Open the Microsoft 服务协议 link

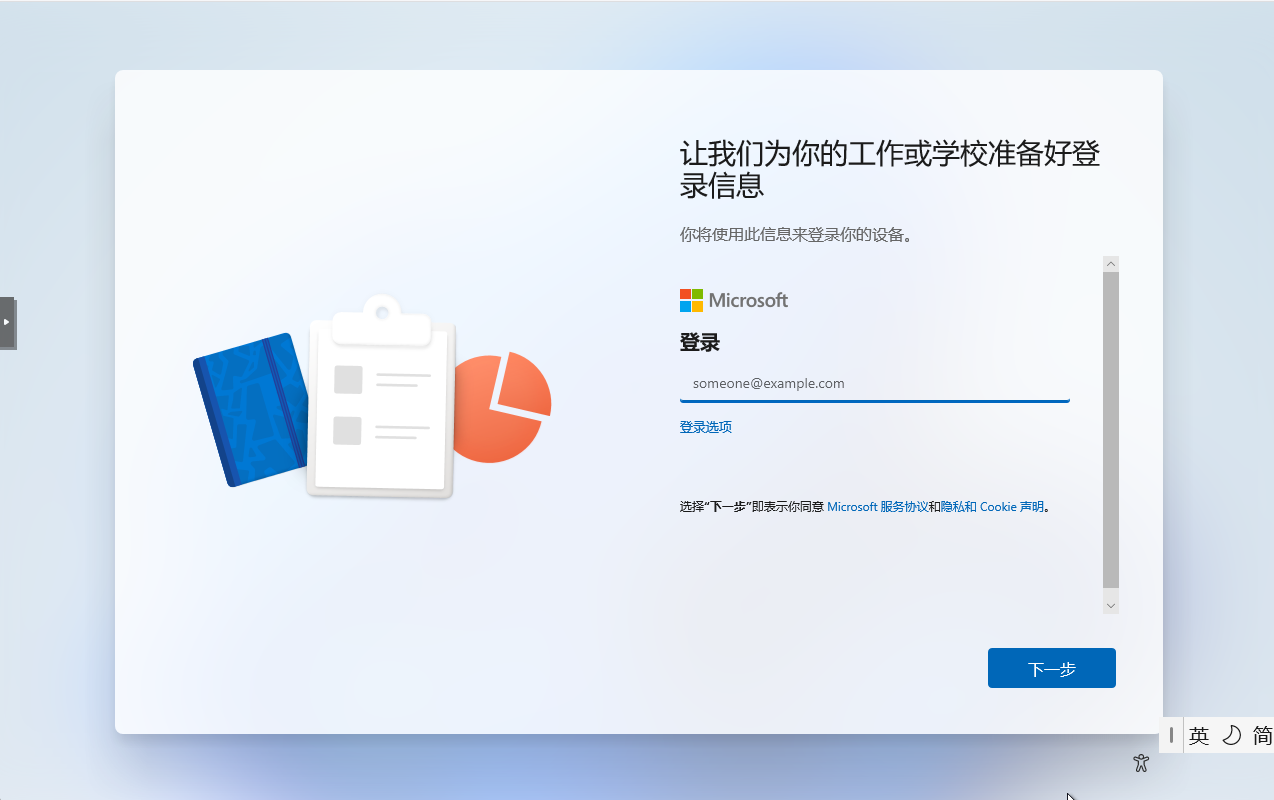[x=877, y=507]
